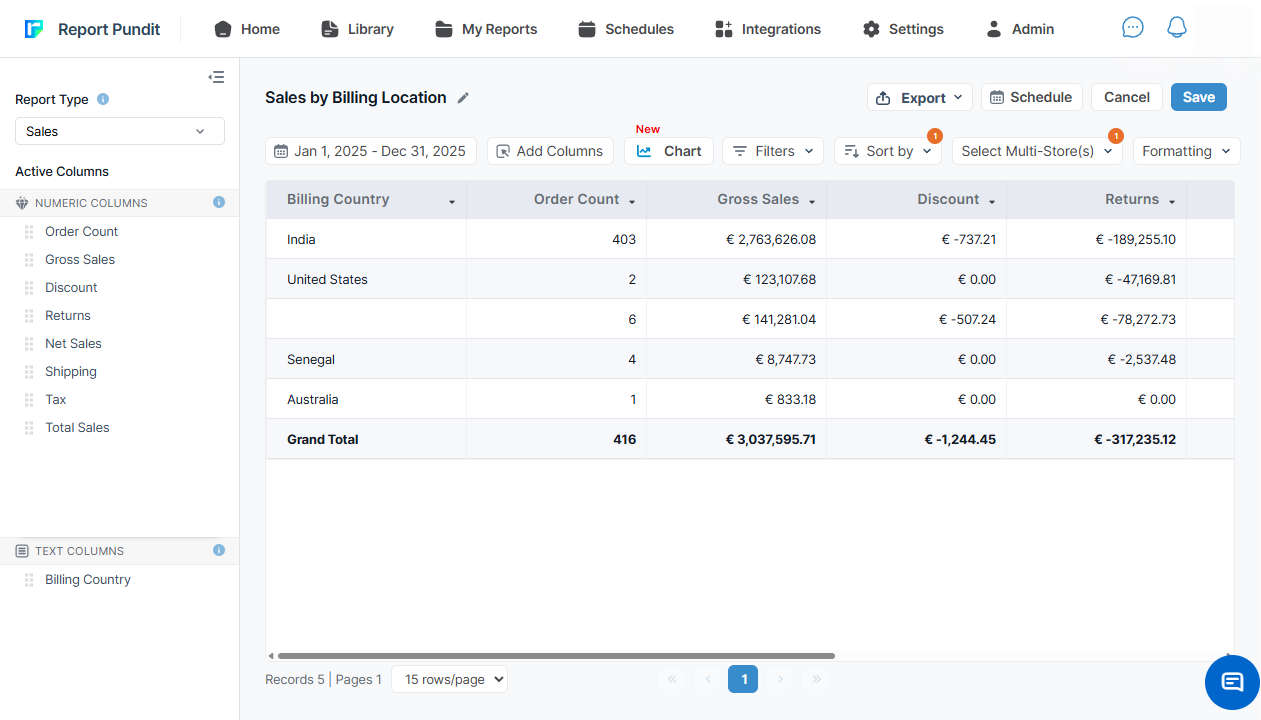Click the drag handle beside Total Sales
This screenshot has height=720, width=1261.
[x=29, y=427]
